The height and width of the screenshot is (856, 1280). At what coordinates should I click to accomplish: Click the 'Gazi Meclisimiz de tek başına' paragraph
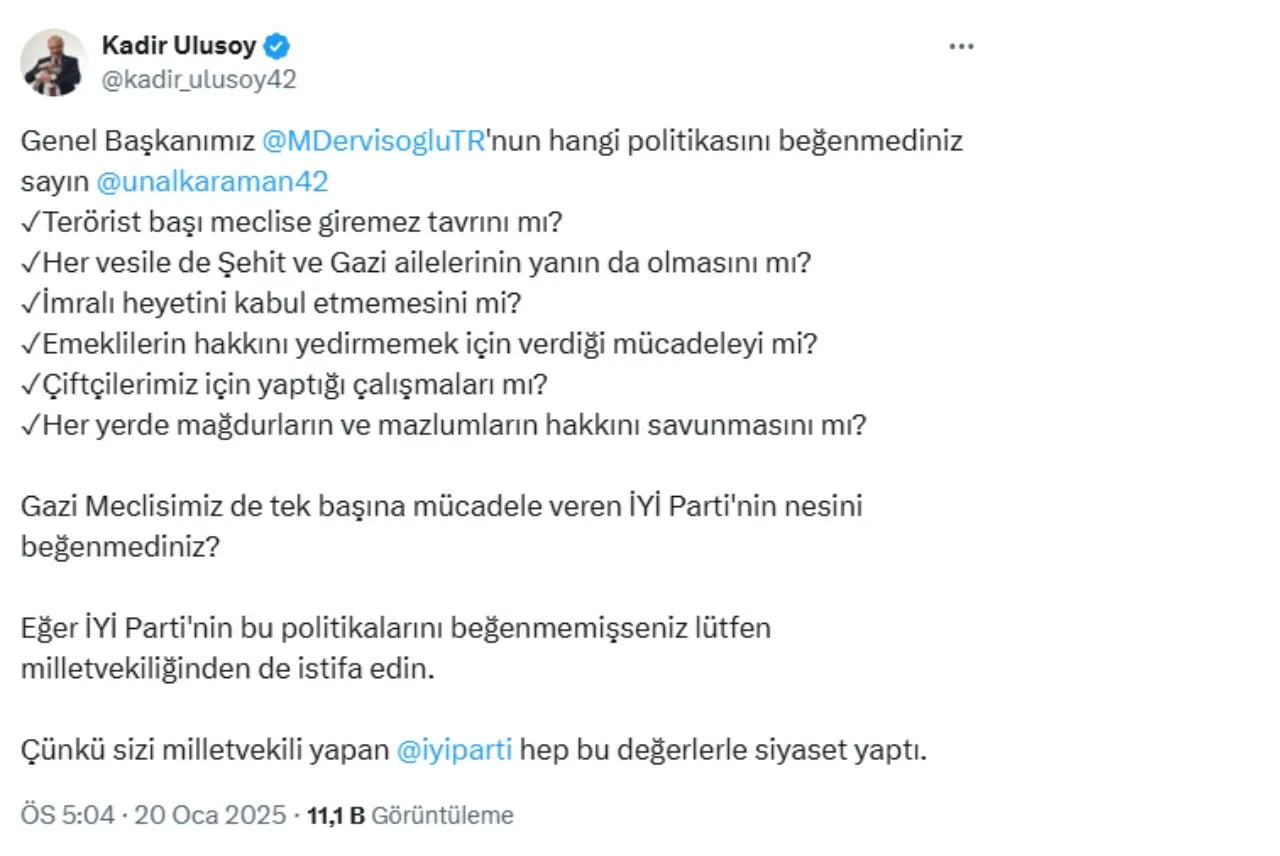click(441, 526)
